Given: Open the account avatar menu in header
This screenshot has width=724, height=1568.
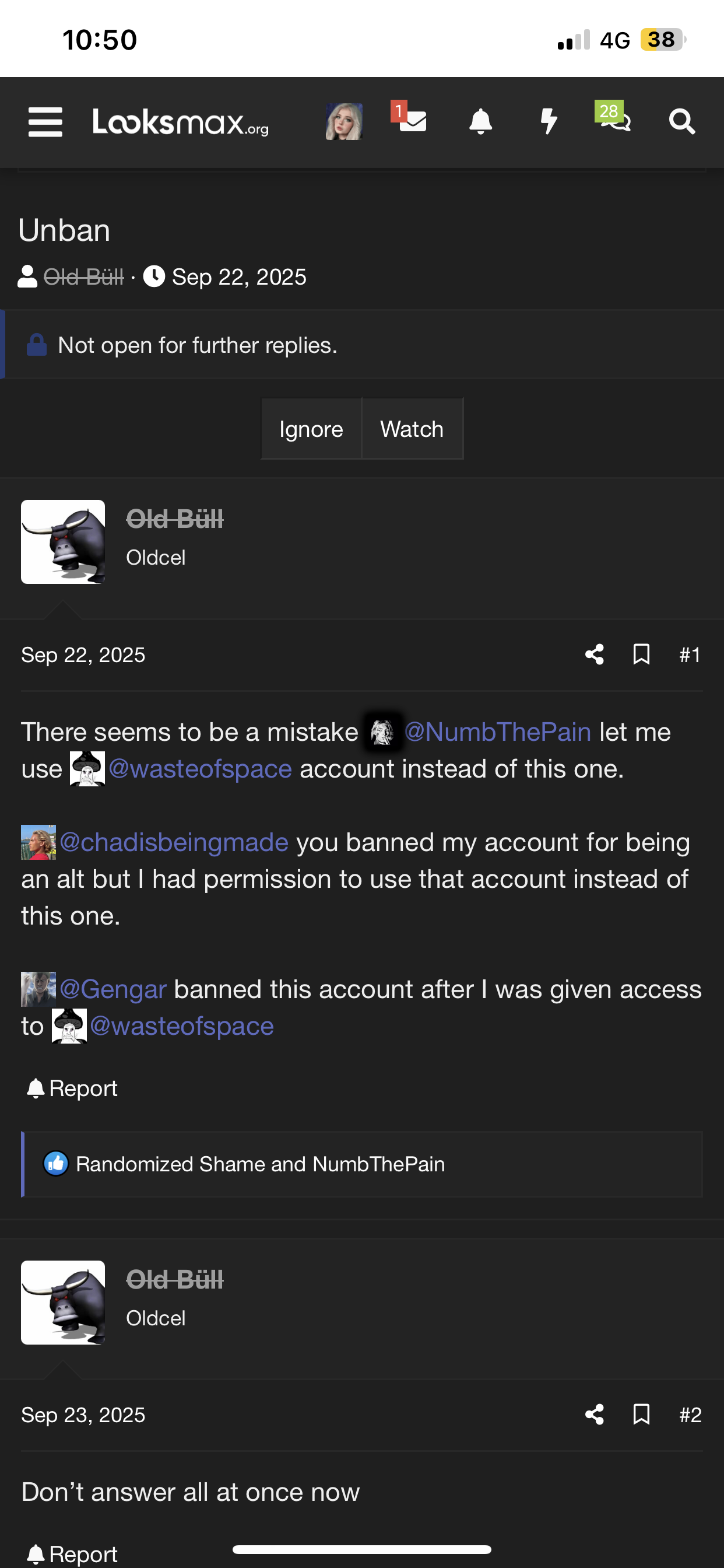Looking at the screenshot, I should tap(344, 121).
